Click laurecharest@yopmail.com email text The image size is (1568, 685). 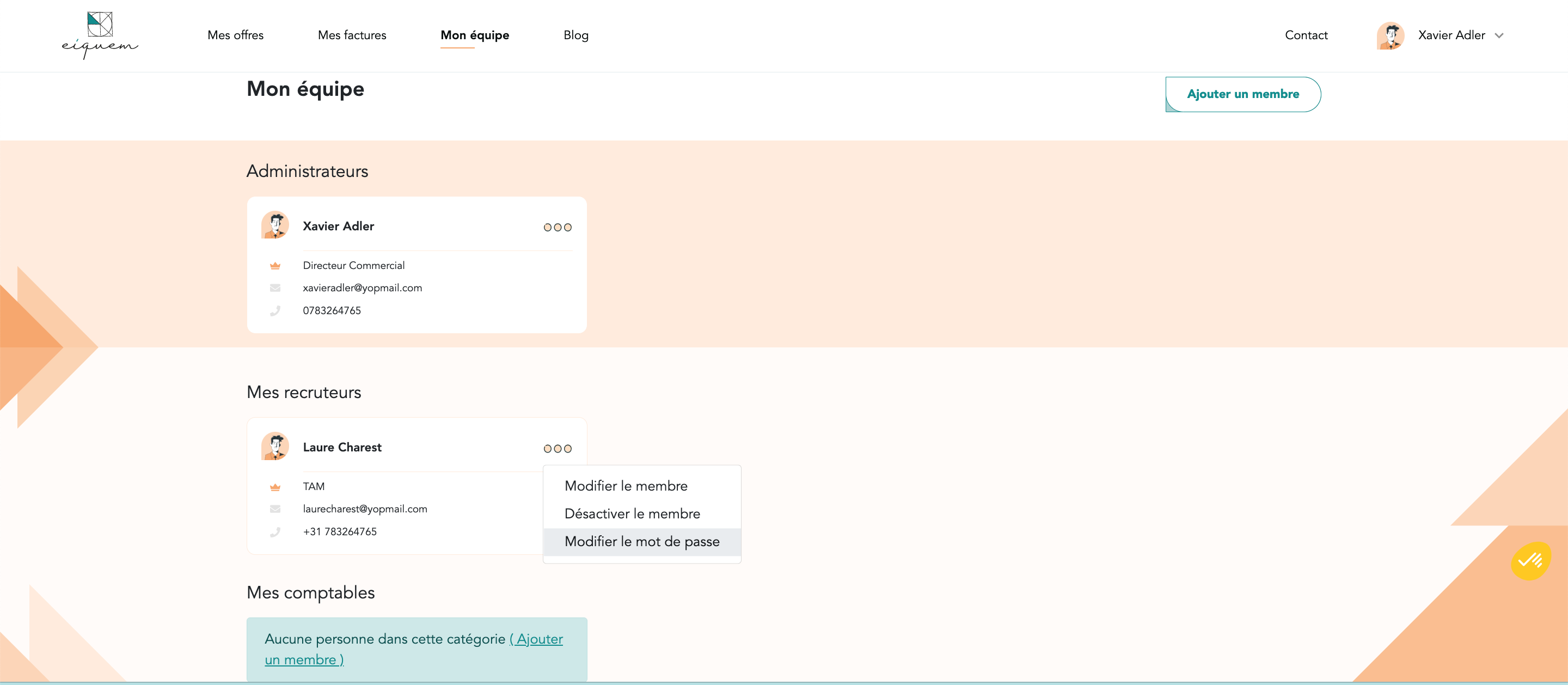pos(365,509)
